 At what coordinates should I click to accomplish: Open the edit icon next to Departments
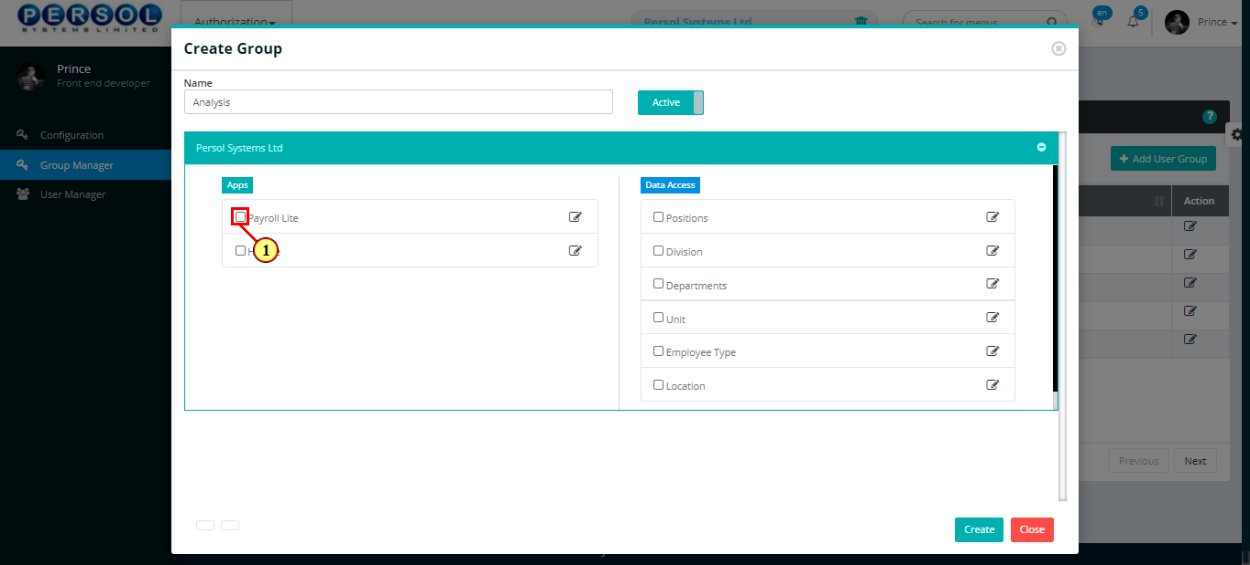pos(993,284)
